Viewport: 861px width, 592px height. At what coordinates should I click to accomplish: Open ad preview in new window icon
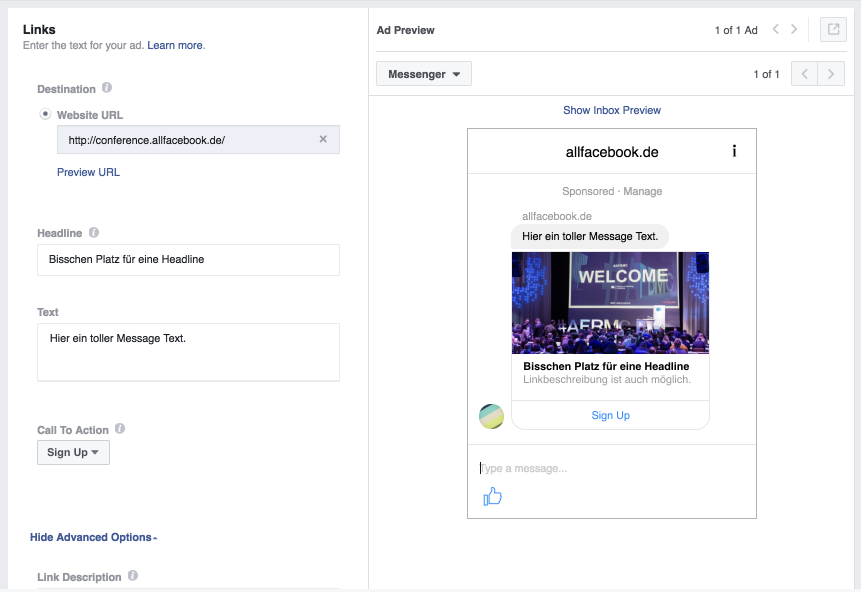pyautogui.click(x=833, y=30)
